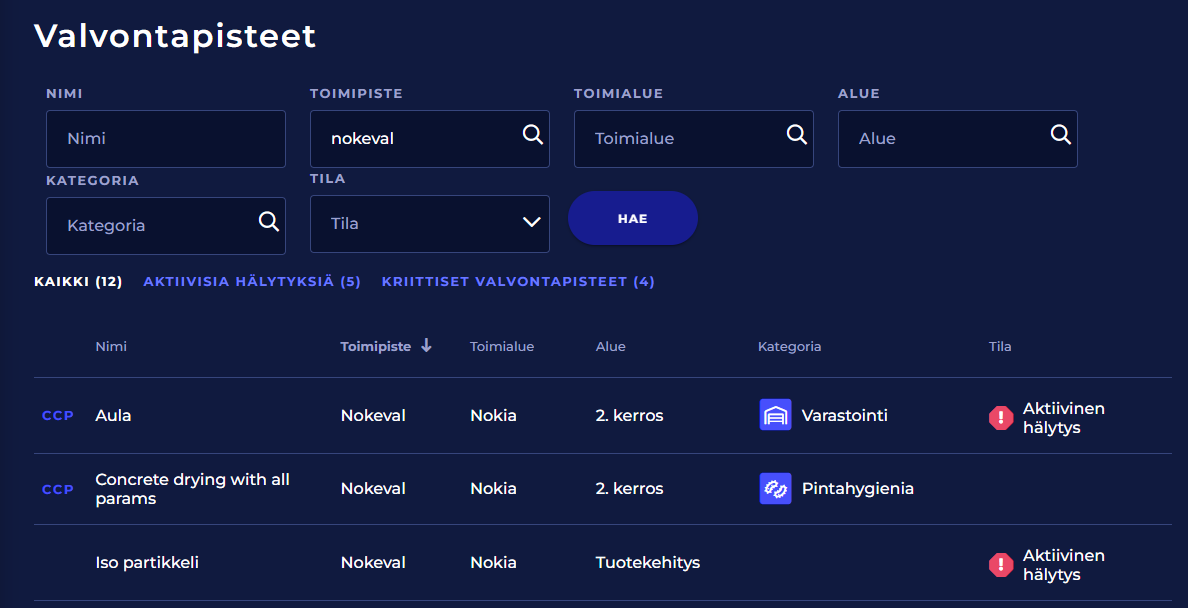Open the Aula monitoring point
This screenshot has width=1188, height=608.
click(113, 416)
